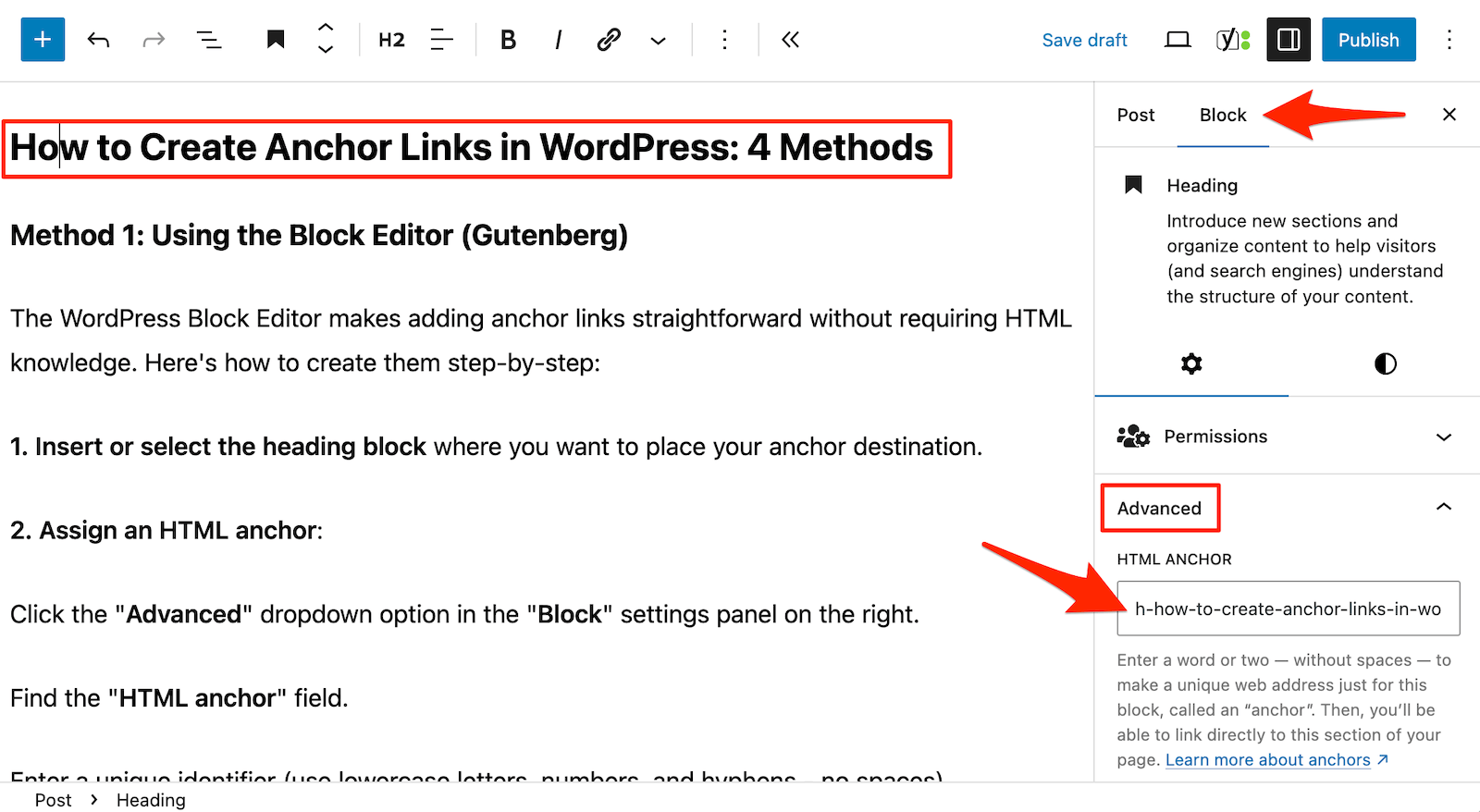Image resolution: width=1480 pixels, height=812 pixels.
Task: Click Heading in the breadcrumb
Action: (151, 800)
